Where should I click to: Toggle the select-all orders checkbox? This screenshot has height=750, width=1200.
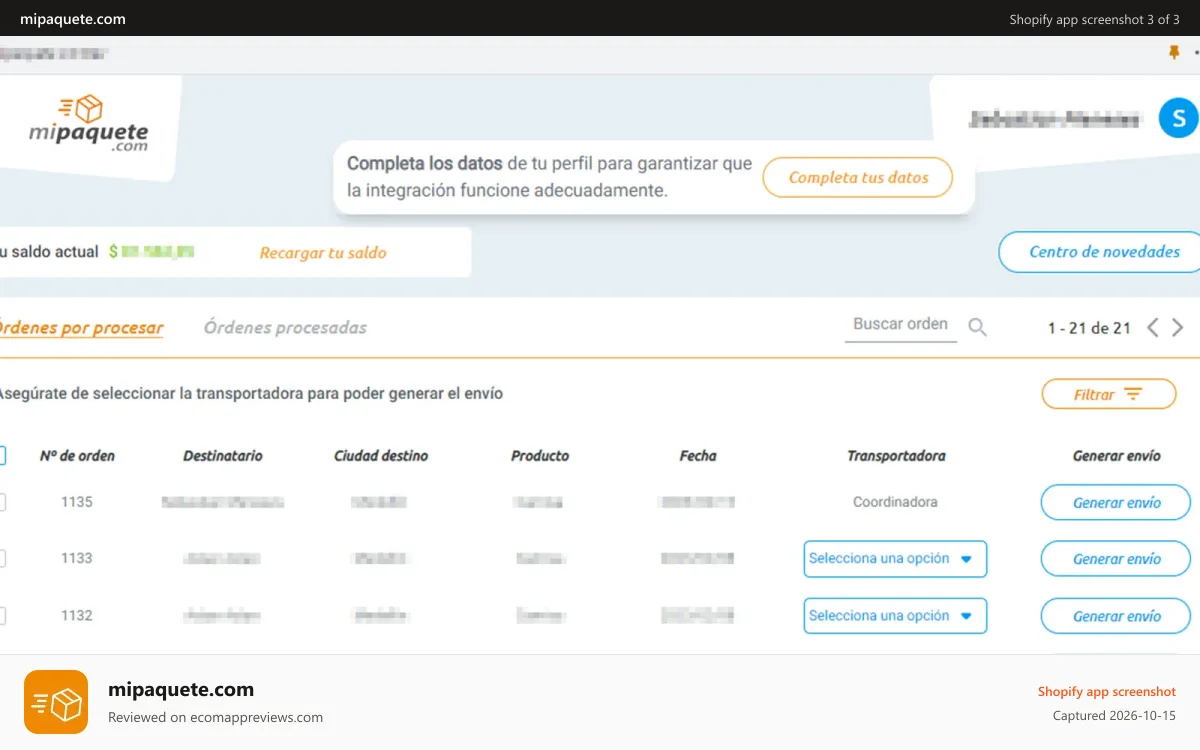point(1,455)
